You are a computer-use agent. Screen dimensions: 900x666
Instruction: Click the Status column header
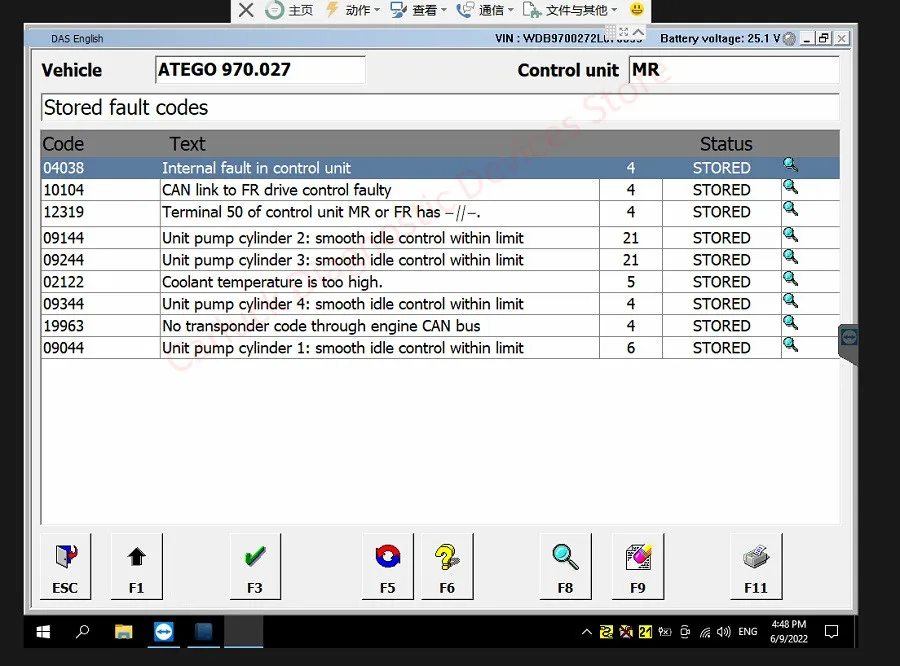click(726, 144)
